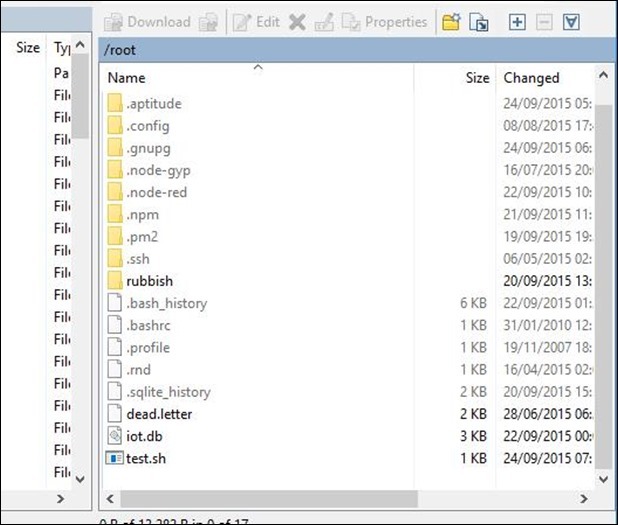This screenshot has width=618, height=525.
Task: Click the Download toolbar button
Action: 147,22
